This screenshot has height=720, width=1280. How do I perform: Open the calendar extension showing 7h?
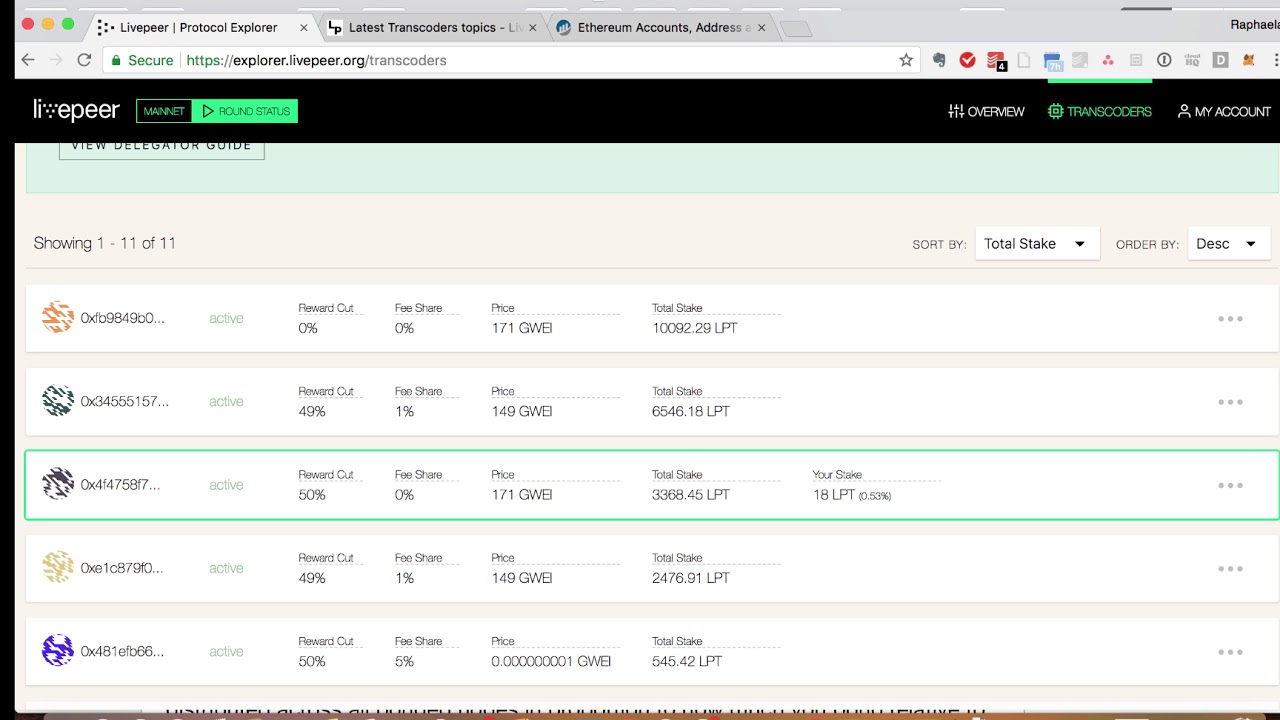point(1052,62)
